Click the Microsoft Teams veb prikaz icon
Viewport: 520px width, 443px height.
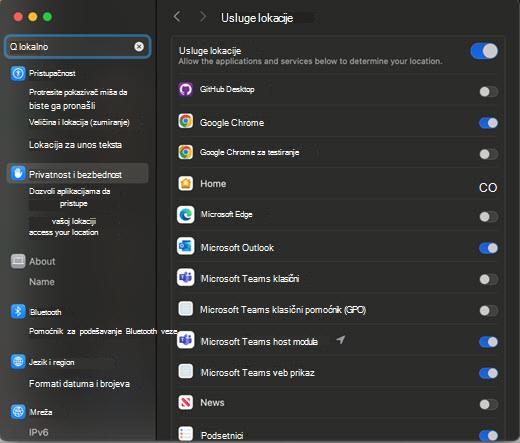pyautogui.click(x=186, y=371)
